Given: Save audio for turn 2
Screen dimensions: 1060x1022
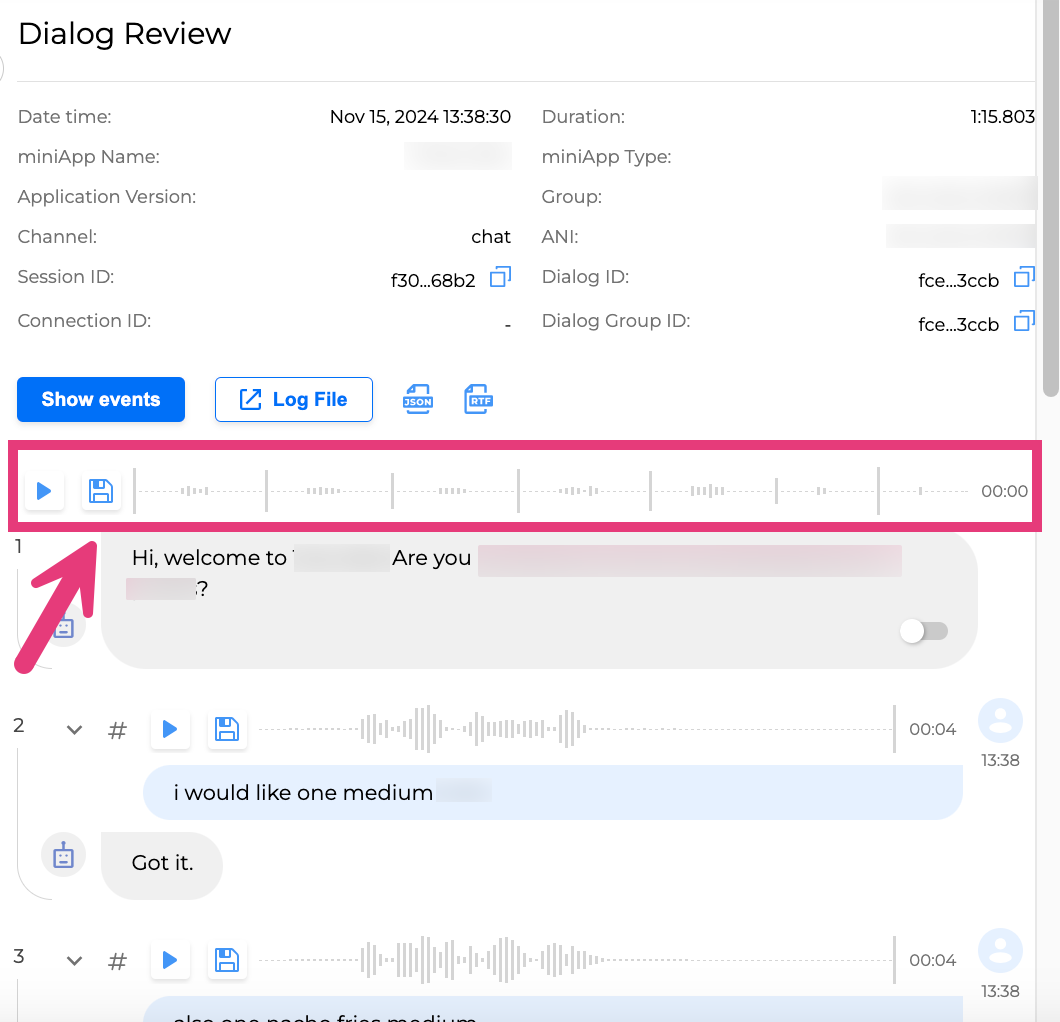Looking at the screenshot, I should point(227,729).
